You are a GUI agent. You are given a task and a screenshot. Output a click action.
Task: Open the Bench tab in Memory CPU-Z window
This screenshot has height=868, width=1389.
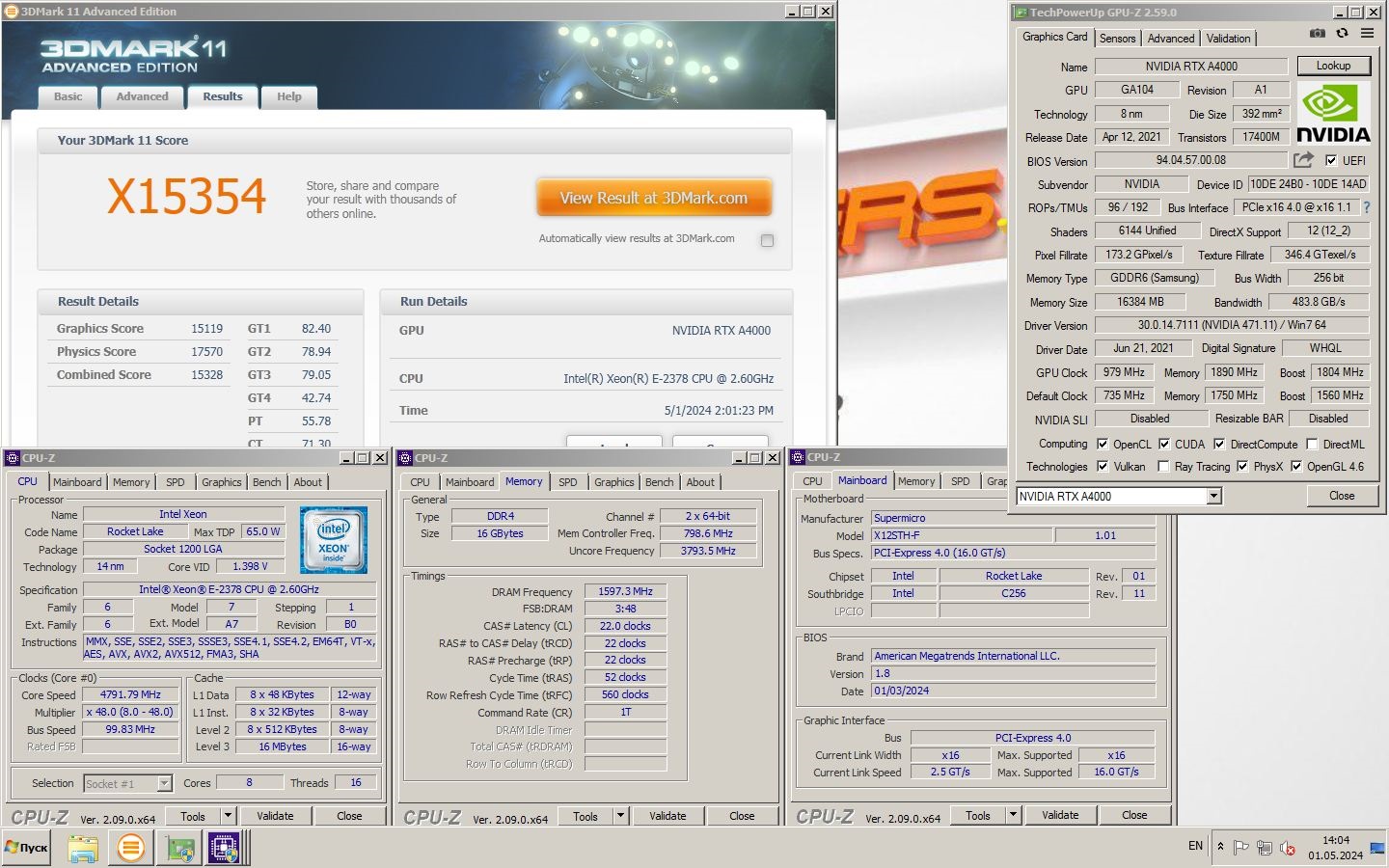(660, 482)
